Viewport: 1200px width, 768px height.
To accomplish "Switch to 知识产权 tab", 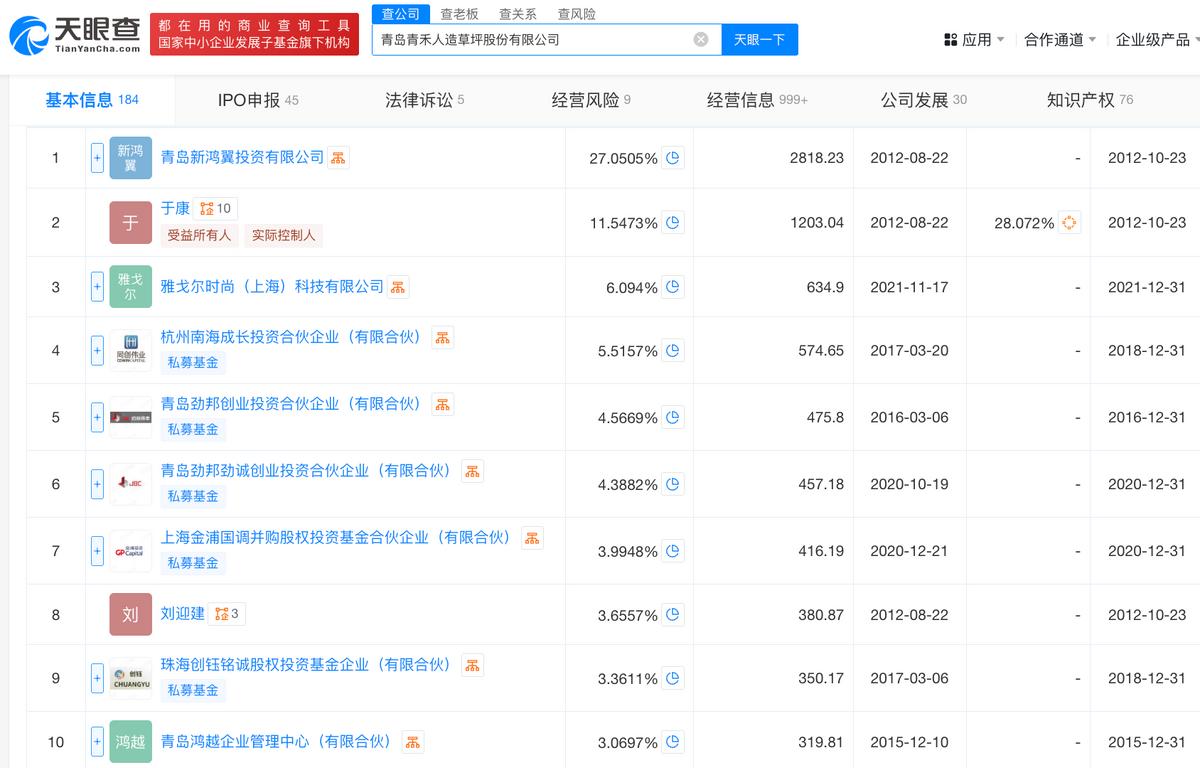I will (1090, 100).
